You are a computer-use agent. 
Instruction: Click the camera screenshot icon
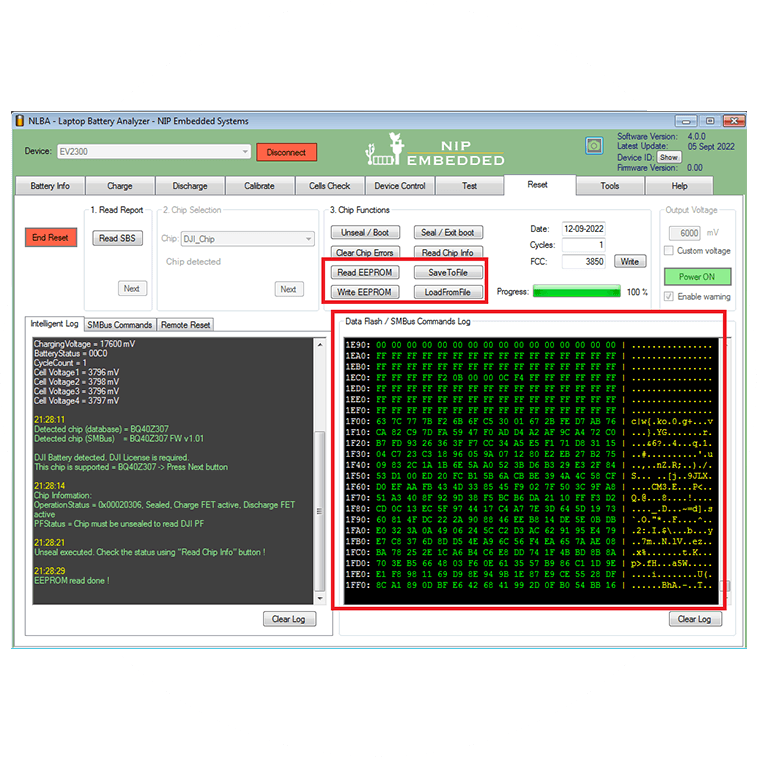click(x=594, y=146)
